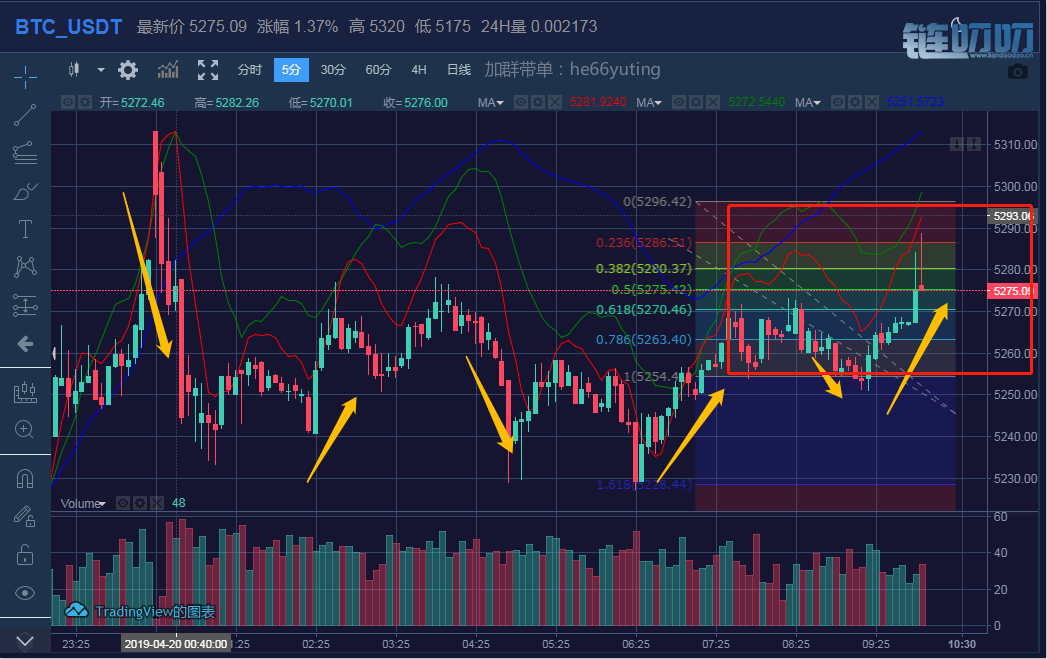
Task: Select the 30分 interval tab
Action: click(333, 69)
